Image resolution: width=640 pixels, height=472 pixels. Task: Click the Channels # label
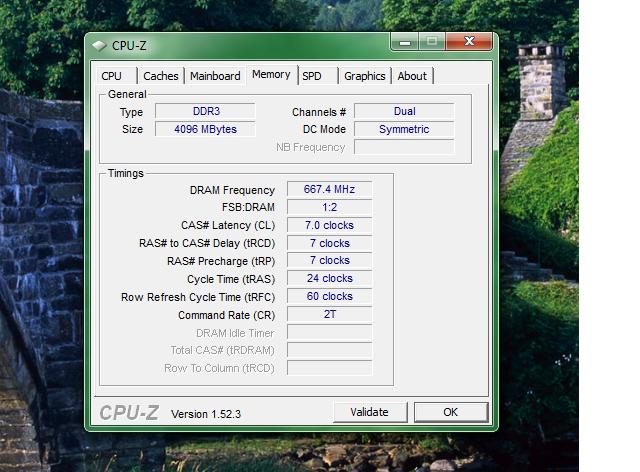[319, 112]
